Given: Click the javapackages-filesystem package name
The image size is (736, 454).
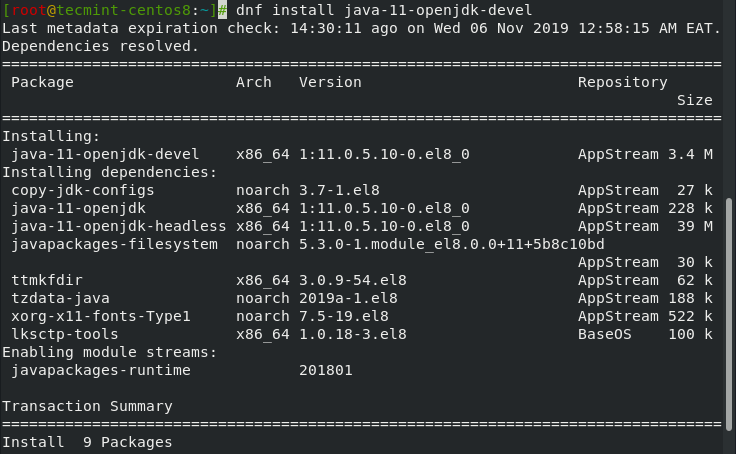Looking at the screenshot, I should click(114, 244).
